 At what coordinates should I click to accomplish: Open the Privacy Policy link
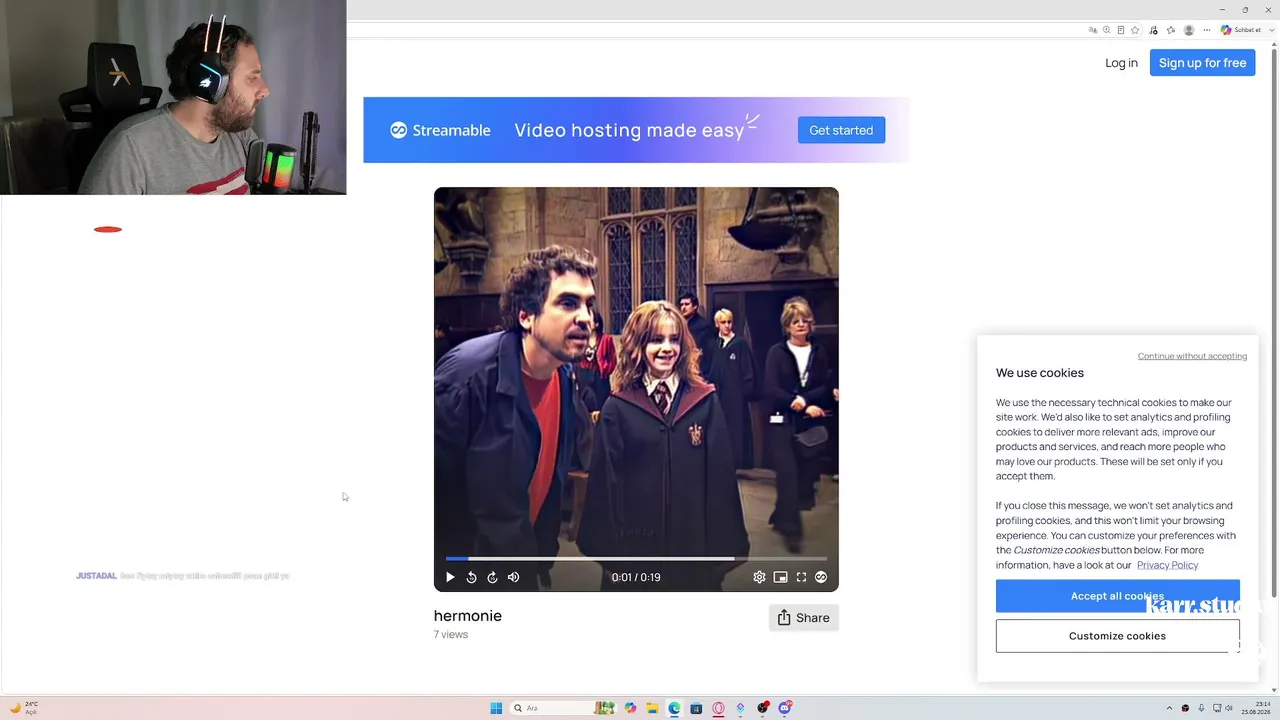1167,565
